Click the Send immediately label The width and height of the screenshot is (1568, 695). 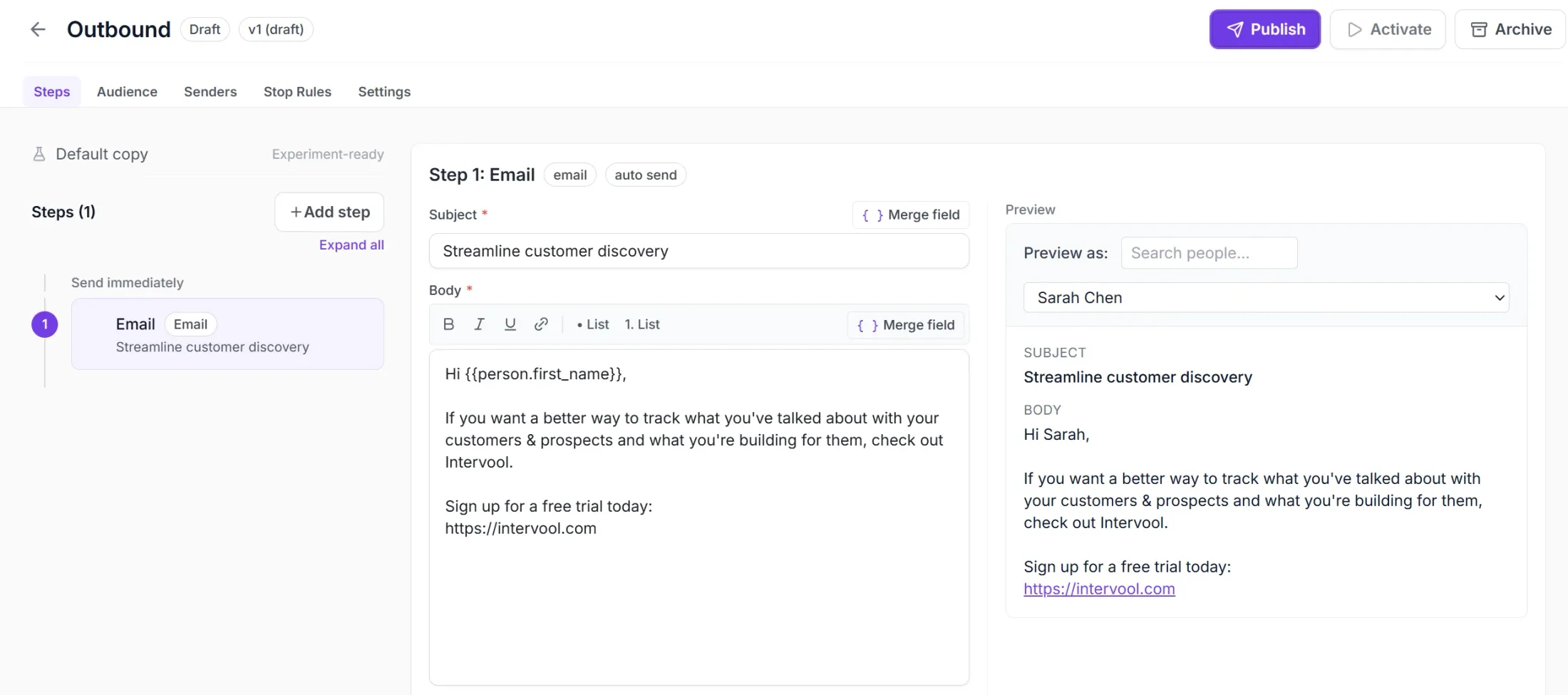coord(128,282)
